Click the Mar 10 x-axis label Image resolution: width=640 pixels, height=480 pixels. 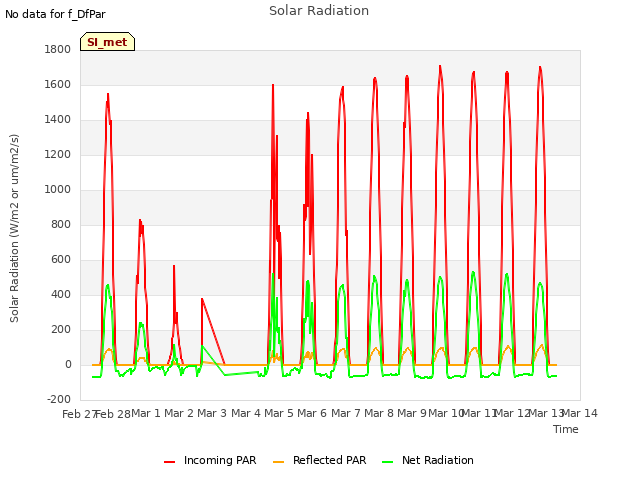pyautogui.click(x=446, y=413)
